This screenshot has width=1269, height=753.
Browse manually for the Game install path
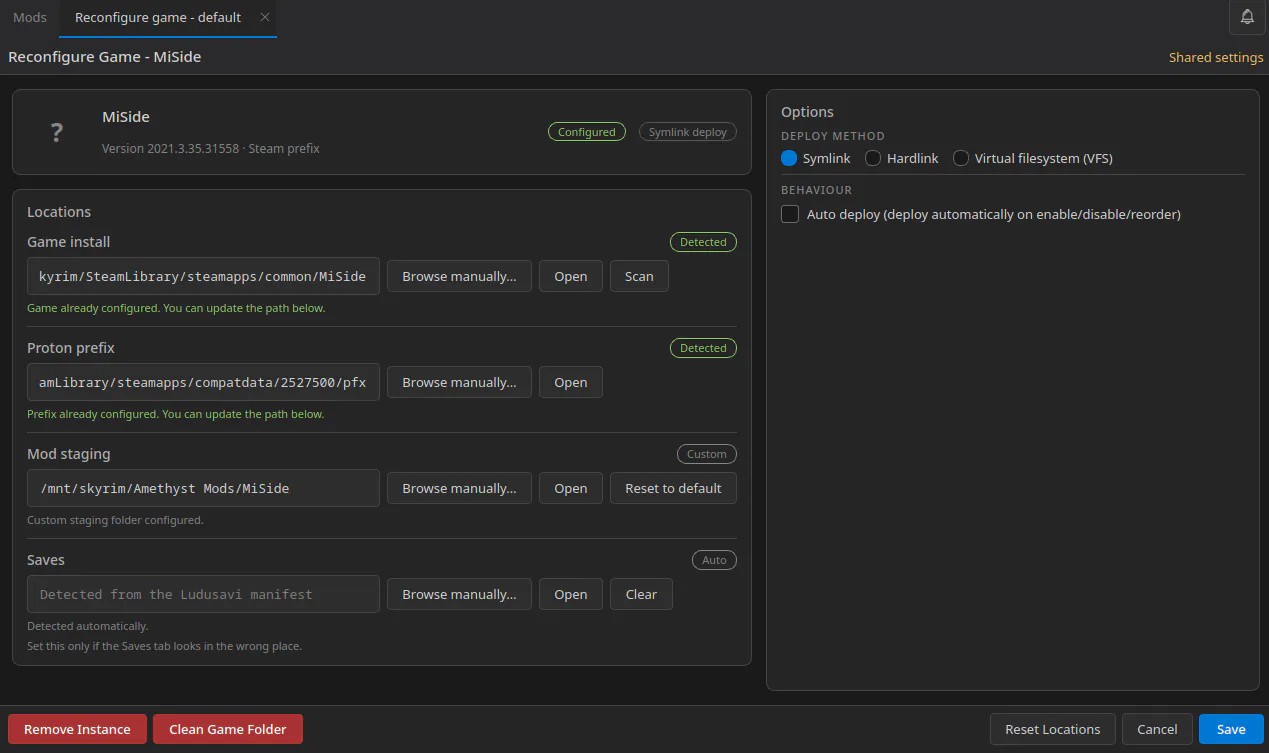point(459,276)
